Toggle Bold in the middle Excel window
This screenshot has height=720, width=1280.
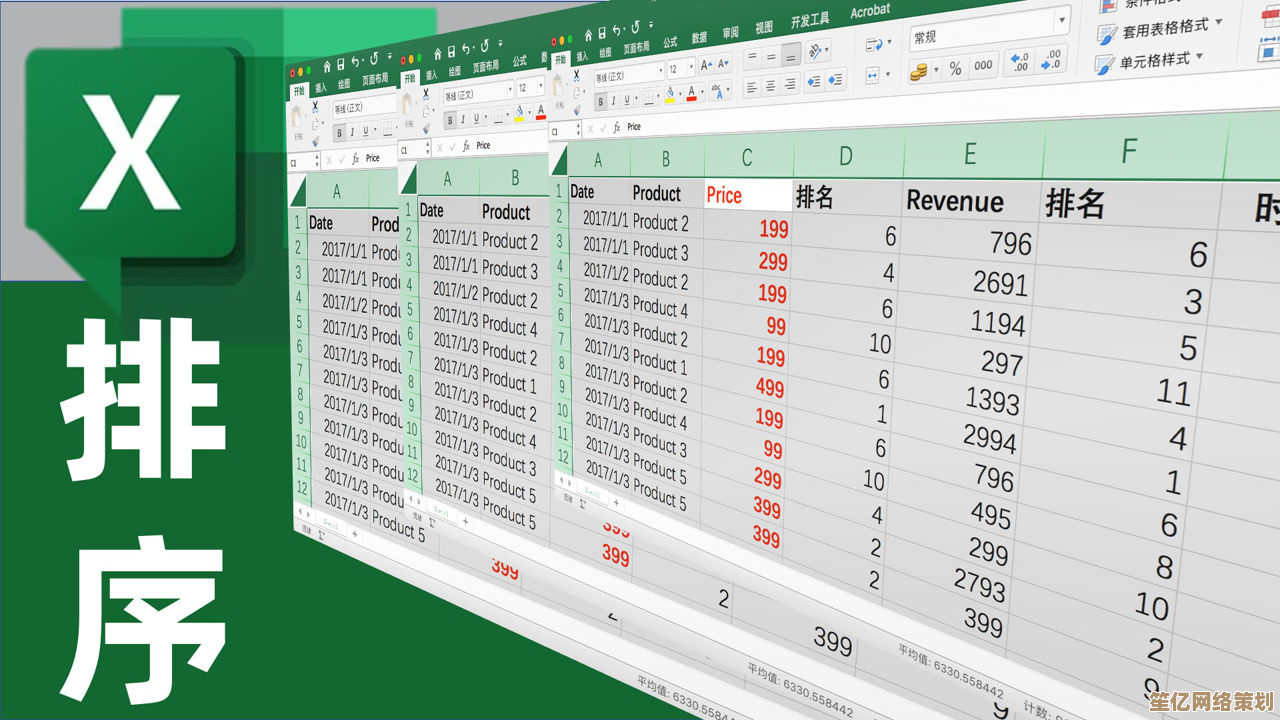pos(450,120)
